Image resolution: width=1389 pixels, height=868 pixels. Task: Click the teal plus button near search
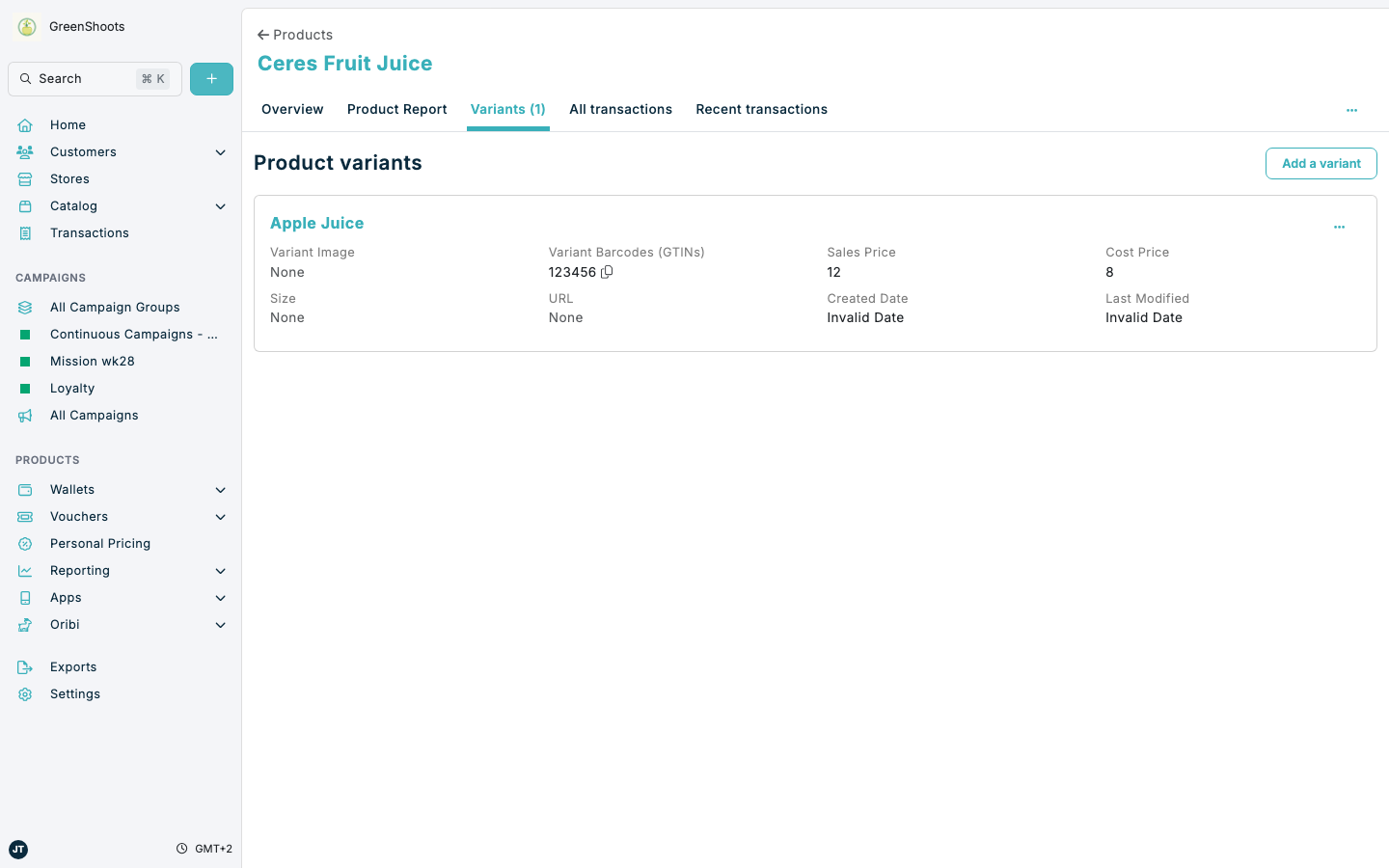click(211, 78)
